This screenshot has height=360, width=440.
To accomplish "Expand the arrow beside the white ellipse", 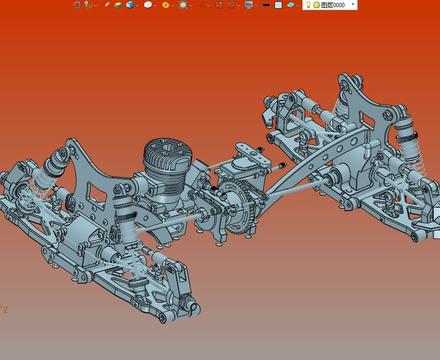I will click(155, 5).
